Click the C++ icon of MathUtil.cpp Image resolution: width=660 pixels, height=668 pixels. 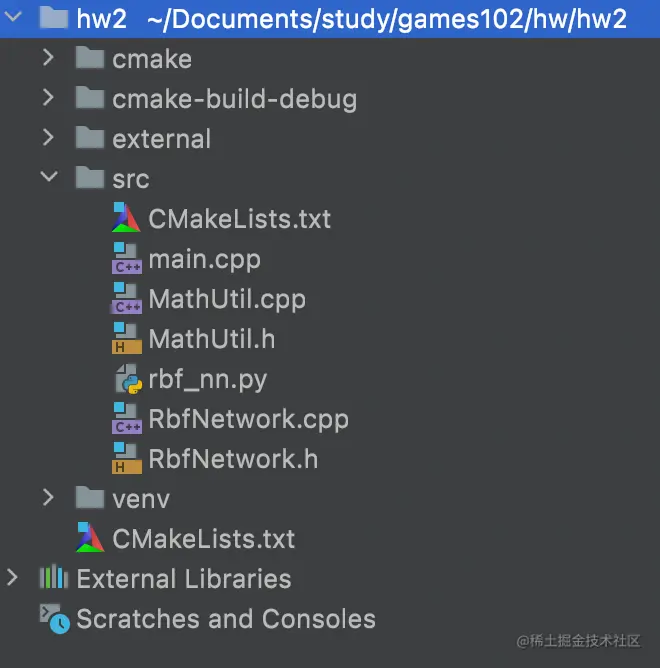tap(127, 298)
